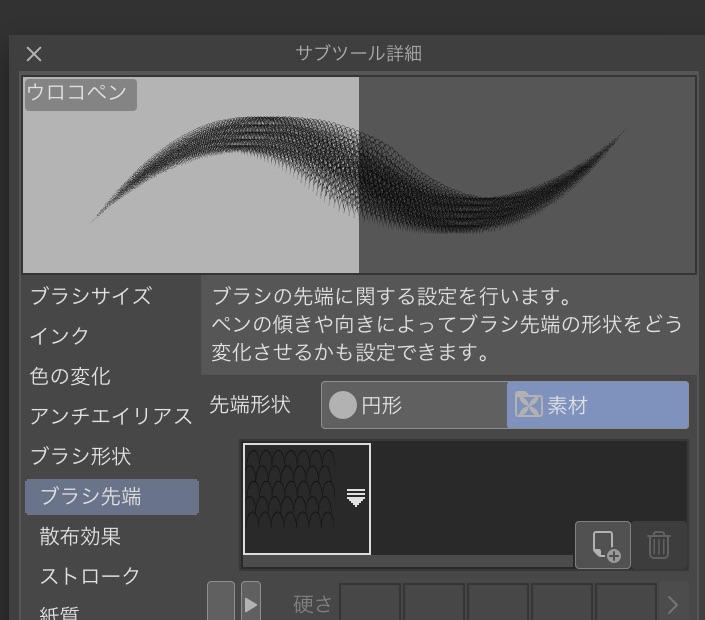Select the ブラシ形状 category
The height and width of the screenshot is (620, 705).
pyautogui.click(x=80, y=456)
